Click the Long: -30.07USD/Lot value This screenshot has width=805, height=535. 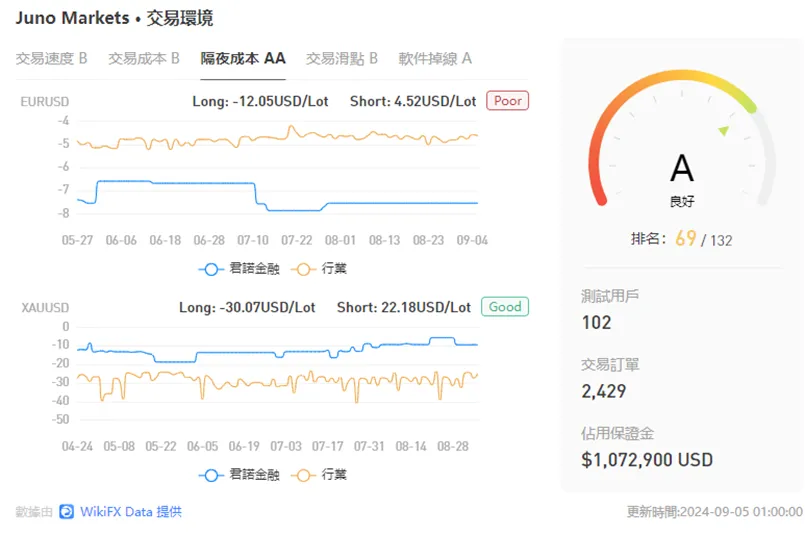[247, 307]
